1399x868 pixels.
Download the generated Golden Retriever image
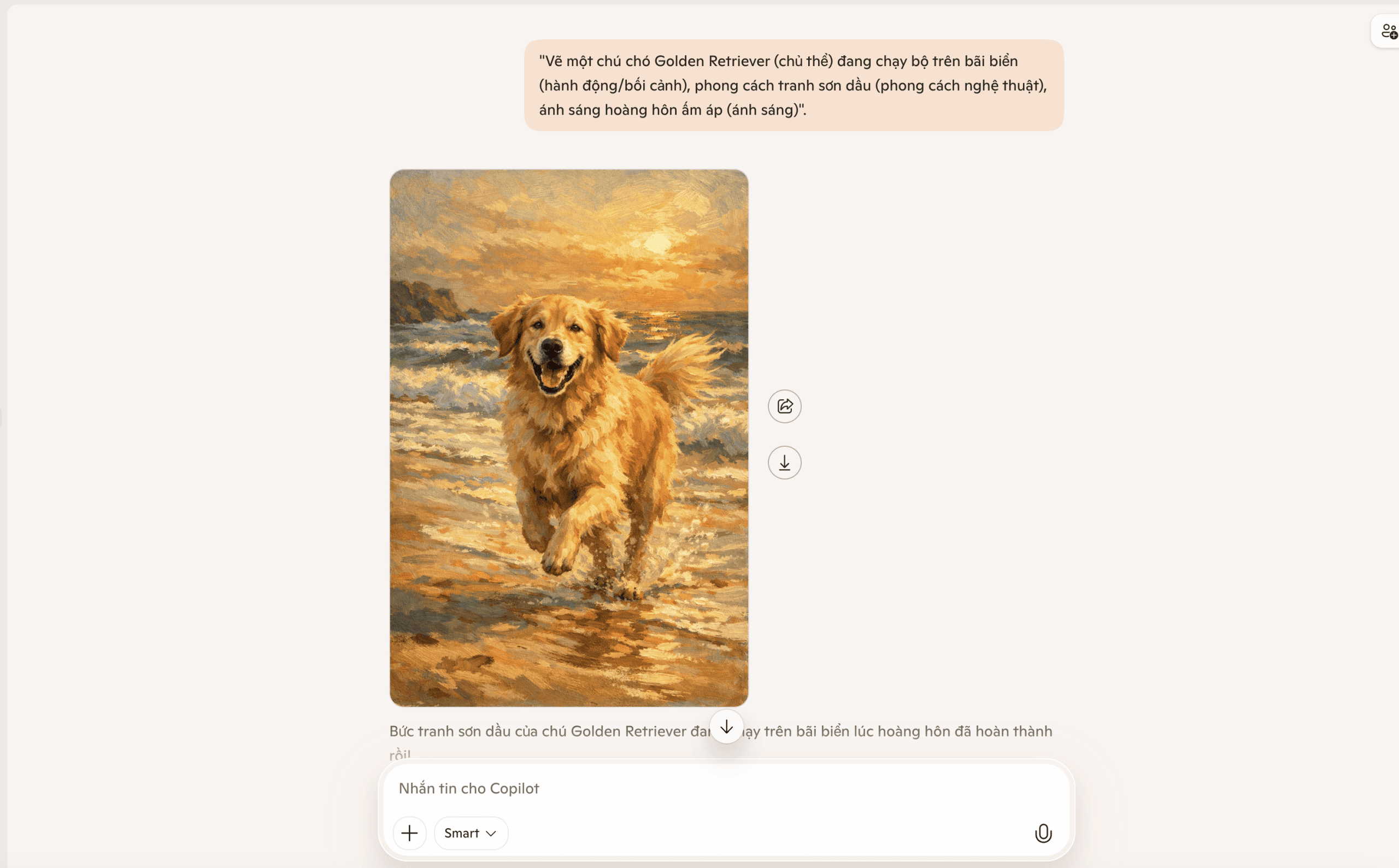click(785, 463)
